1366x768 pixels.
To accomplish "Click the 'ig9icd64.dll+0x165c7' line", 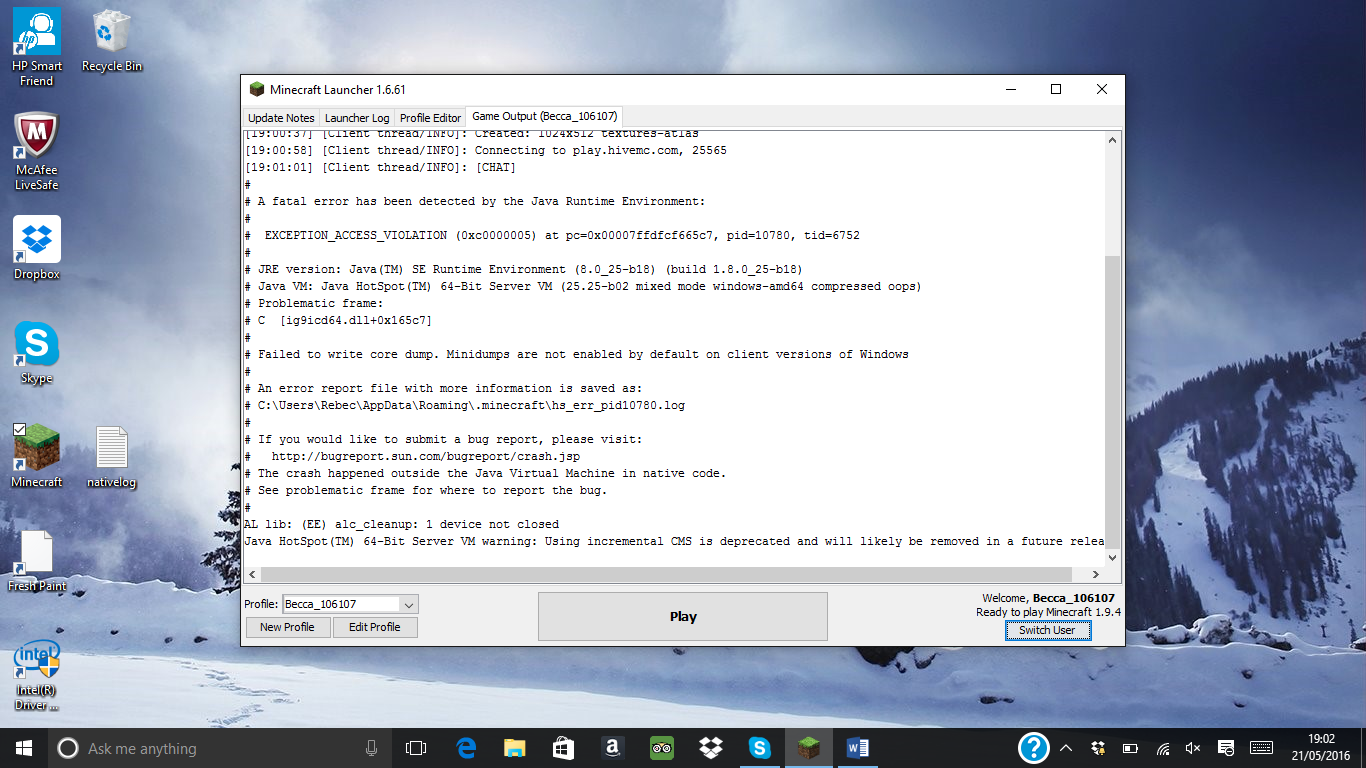I will pos(338,320).
